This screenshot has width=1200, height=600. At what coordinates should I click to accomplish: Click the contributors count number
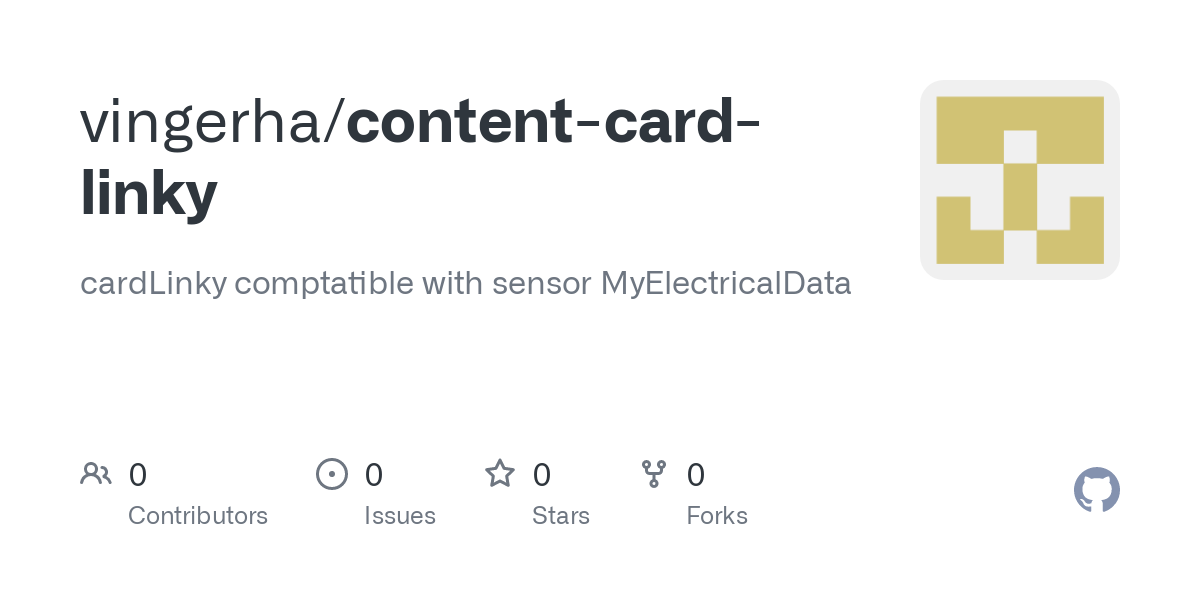(138, 475)
